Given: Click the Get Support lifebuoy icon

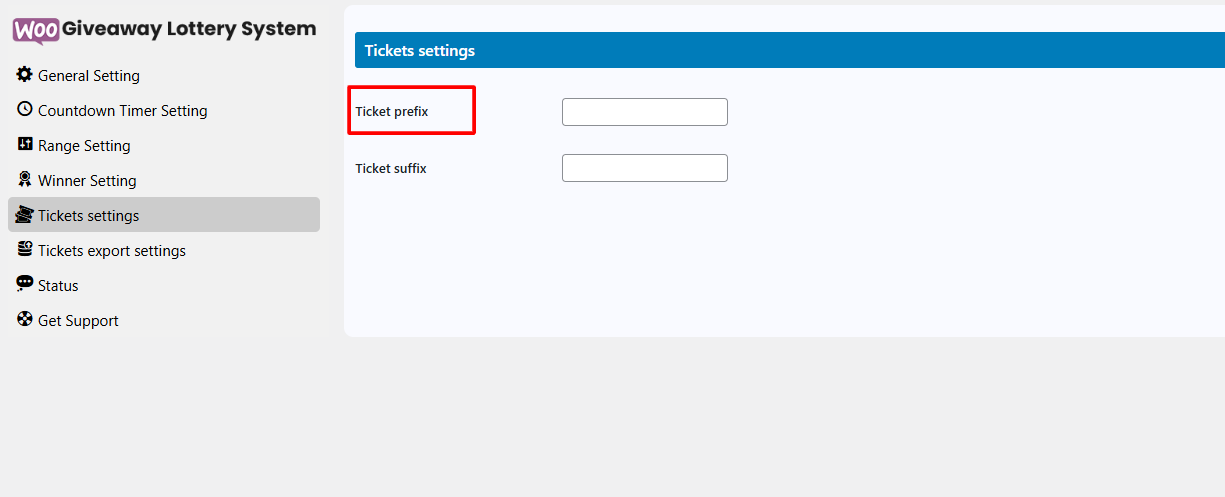Looking at the screenshot, I should tap(25, 320).
